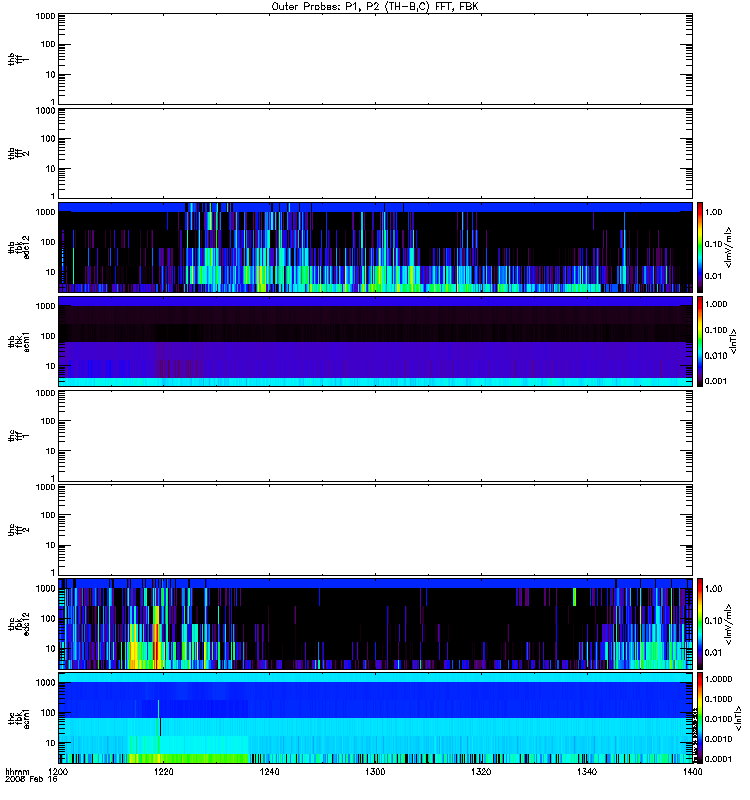Image resolution: width=750 pixels, height=800 pixels.
Task: Click the '<|nT|>' unit label beside thb scm1 color bar
Action: tap(733, 341)
